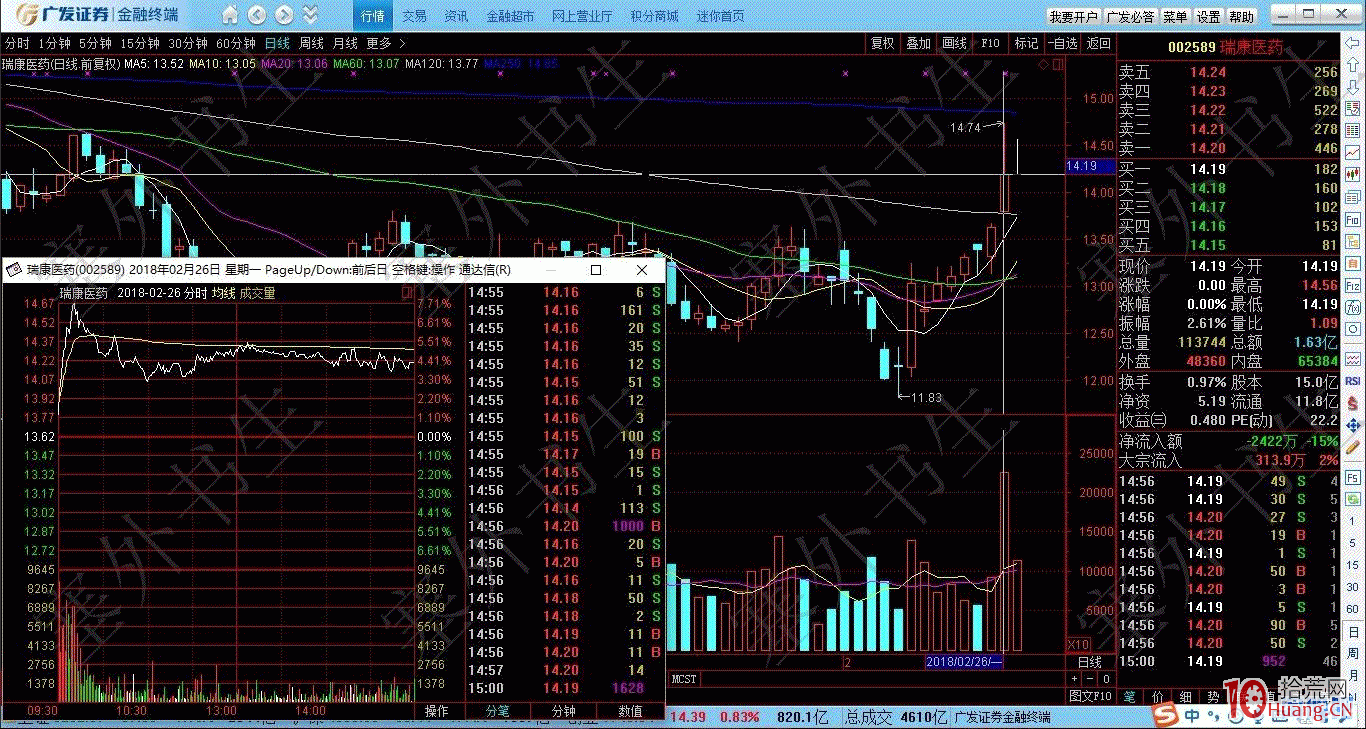Open the 菜单 menu
1366x729 pixels.
click(x=1175, y=17)
